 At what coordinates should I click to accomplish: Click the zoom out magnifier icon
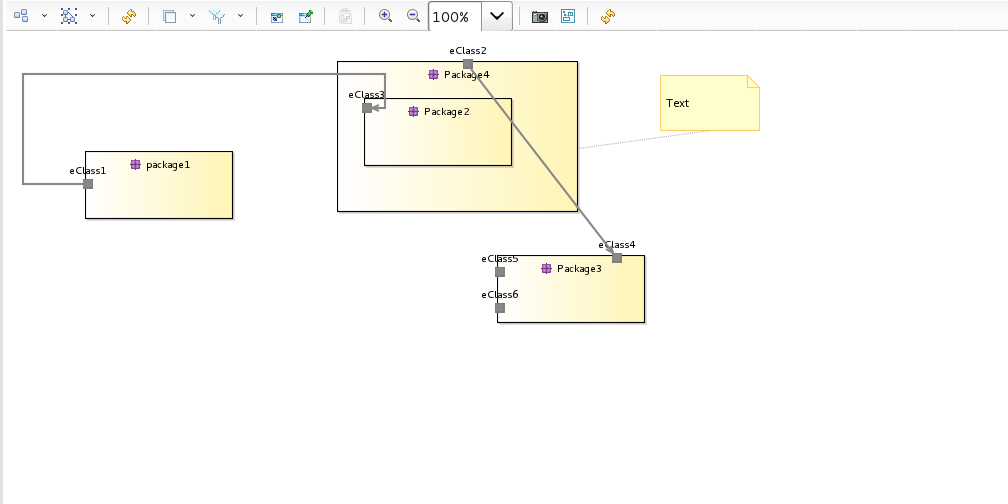[x=413, y=16]
